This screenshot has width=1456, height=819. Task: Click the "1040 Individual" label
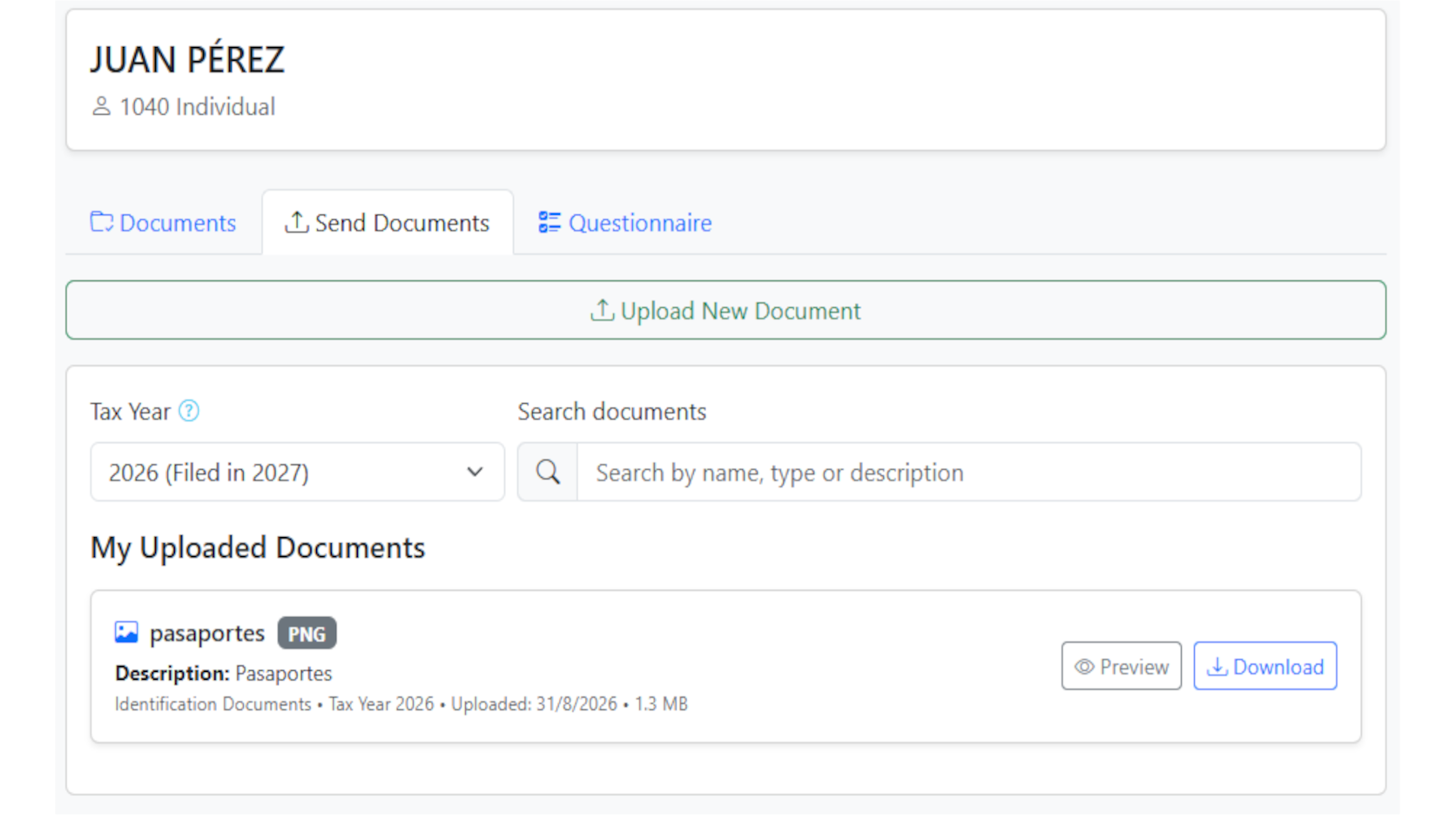pos(198,107)
